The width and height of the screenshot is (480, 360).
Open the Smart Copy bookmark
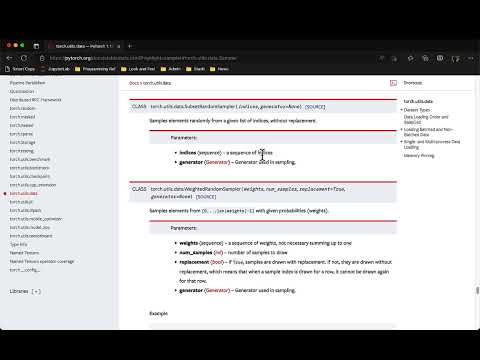[20, 69]
